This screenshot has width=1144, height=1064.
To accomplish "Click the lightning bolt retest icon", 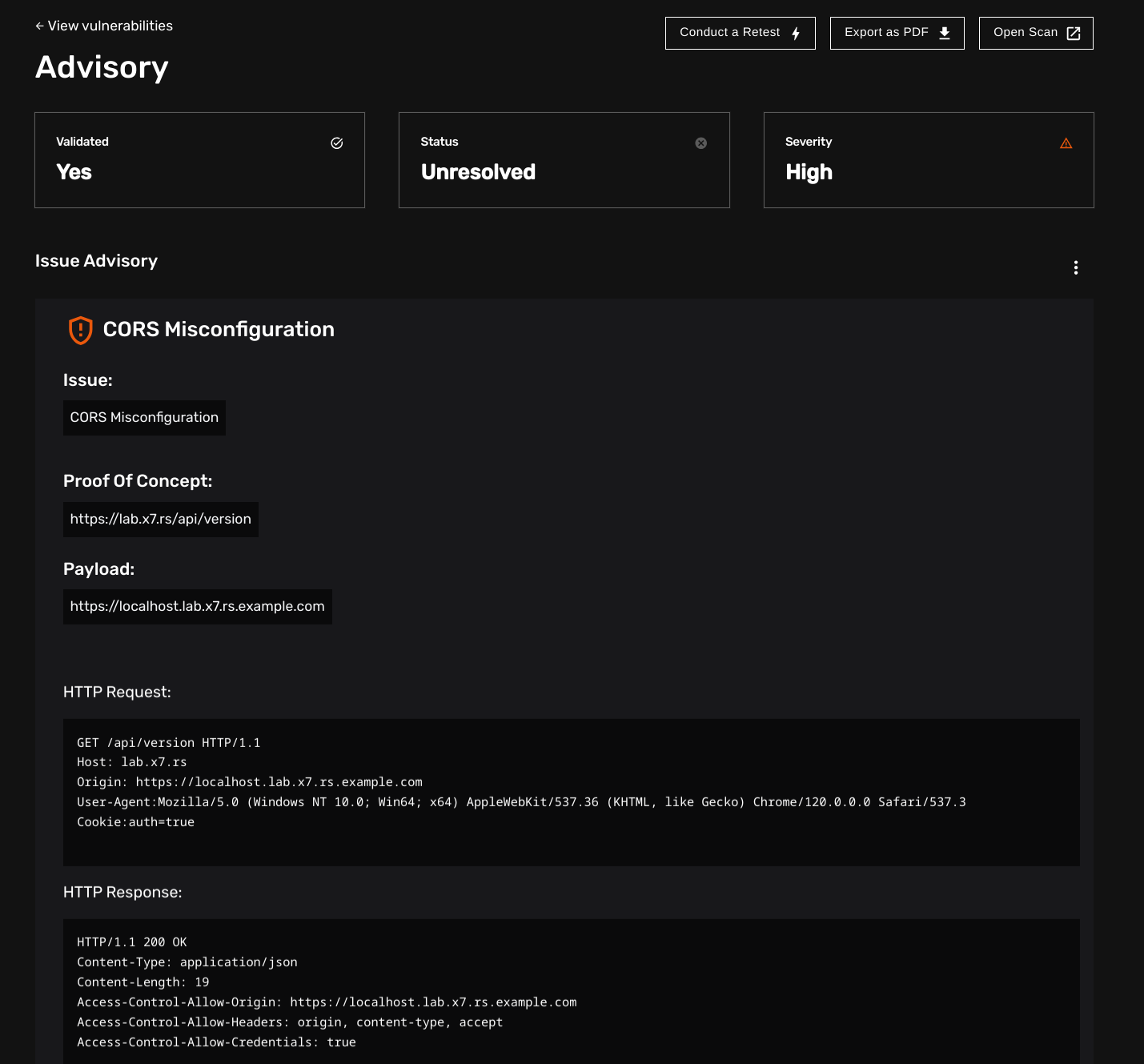I will (x=796, y=33).
